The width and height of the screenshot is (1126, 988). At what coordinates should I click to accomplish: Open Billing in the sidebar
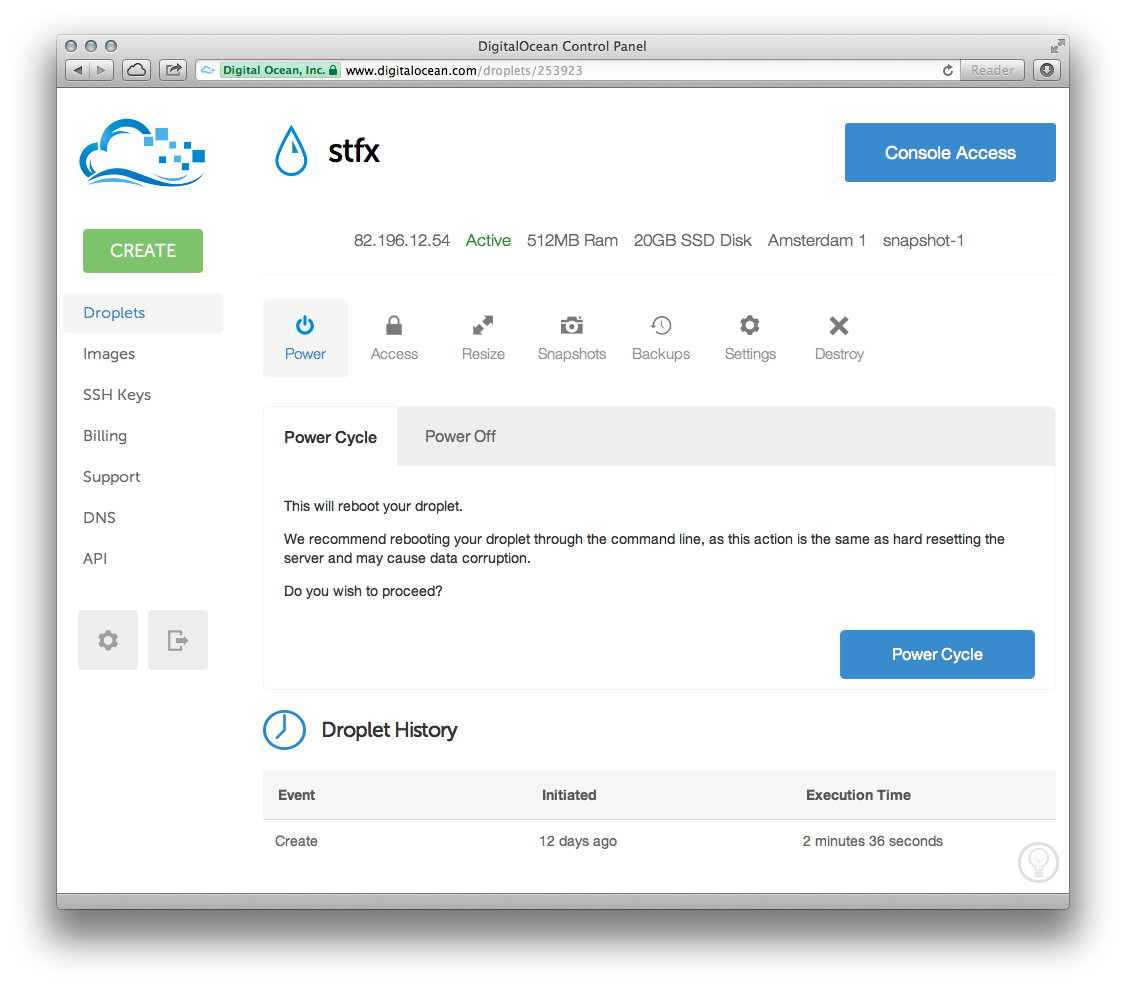coord(105,436)
